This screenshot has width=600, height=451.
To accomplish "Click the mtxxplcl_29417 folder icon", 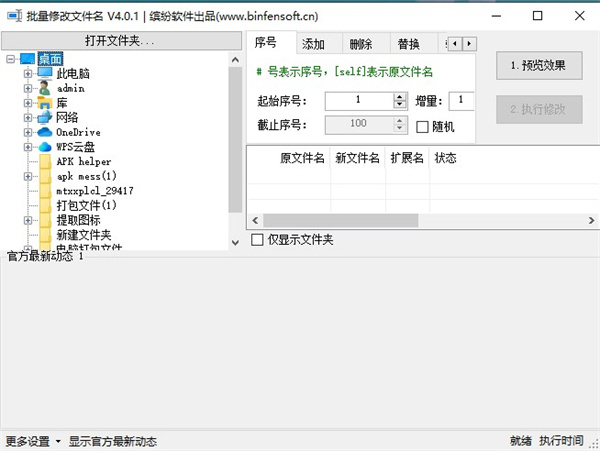I will coord(45,190).
